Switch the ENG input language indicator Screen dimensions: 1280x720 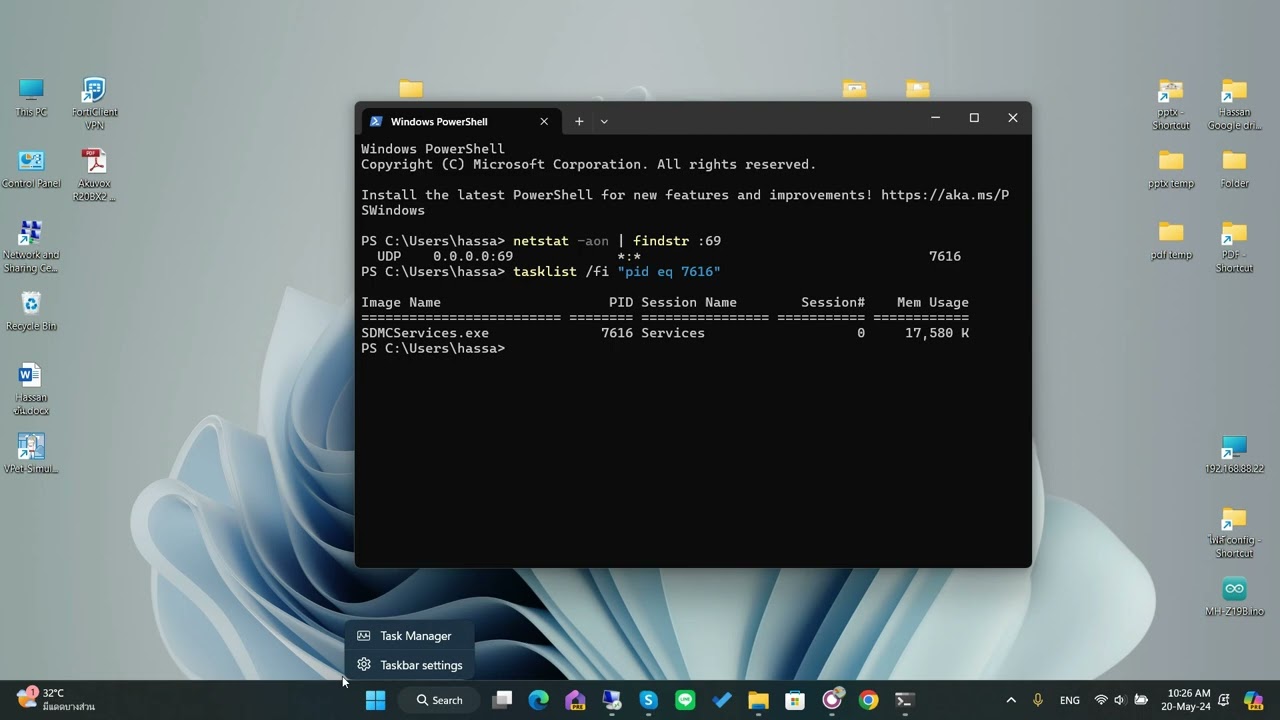click(1070, 700)
